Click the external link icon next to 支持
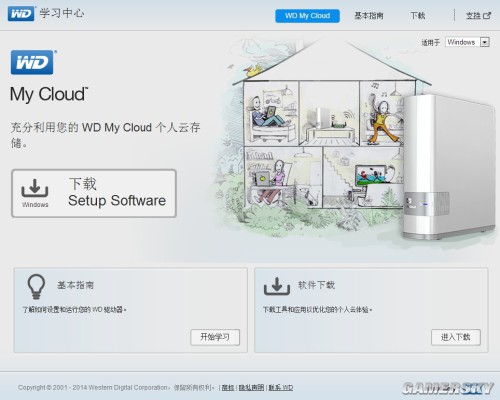The height and width of the screenshot is (400, 500). (487, 15)
